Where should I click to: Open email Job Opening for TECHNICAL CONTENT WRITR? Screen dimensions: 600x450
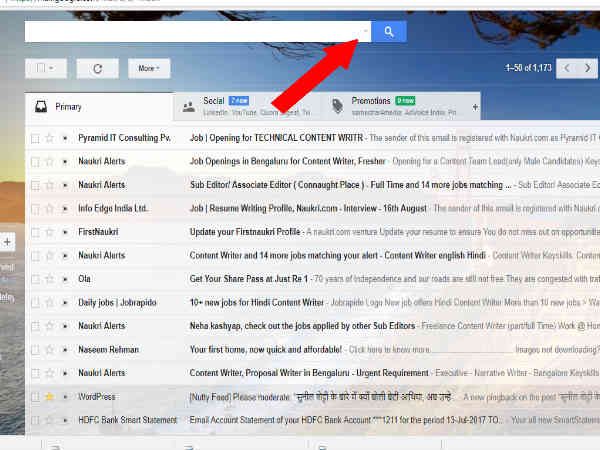[276, 138]
